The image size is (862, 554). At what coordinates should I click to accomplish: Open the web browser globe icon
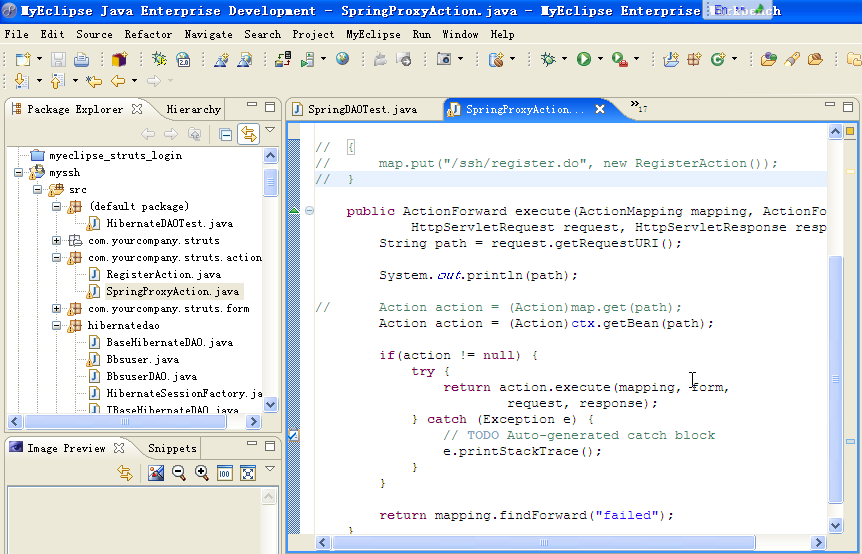[342, 58]
